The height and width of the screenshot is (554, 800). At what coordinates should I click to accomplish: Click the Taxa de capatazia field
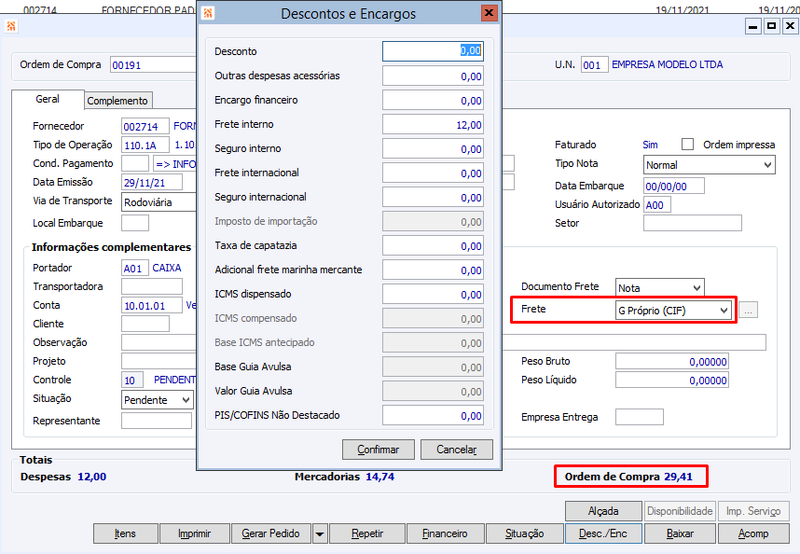click(x=433, y=246)
